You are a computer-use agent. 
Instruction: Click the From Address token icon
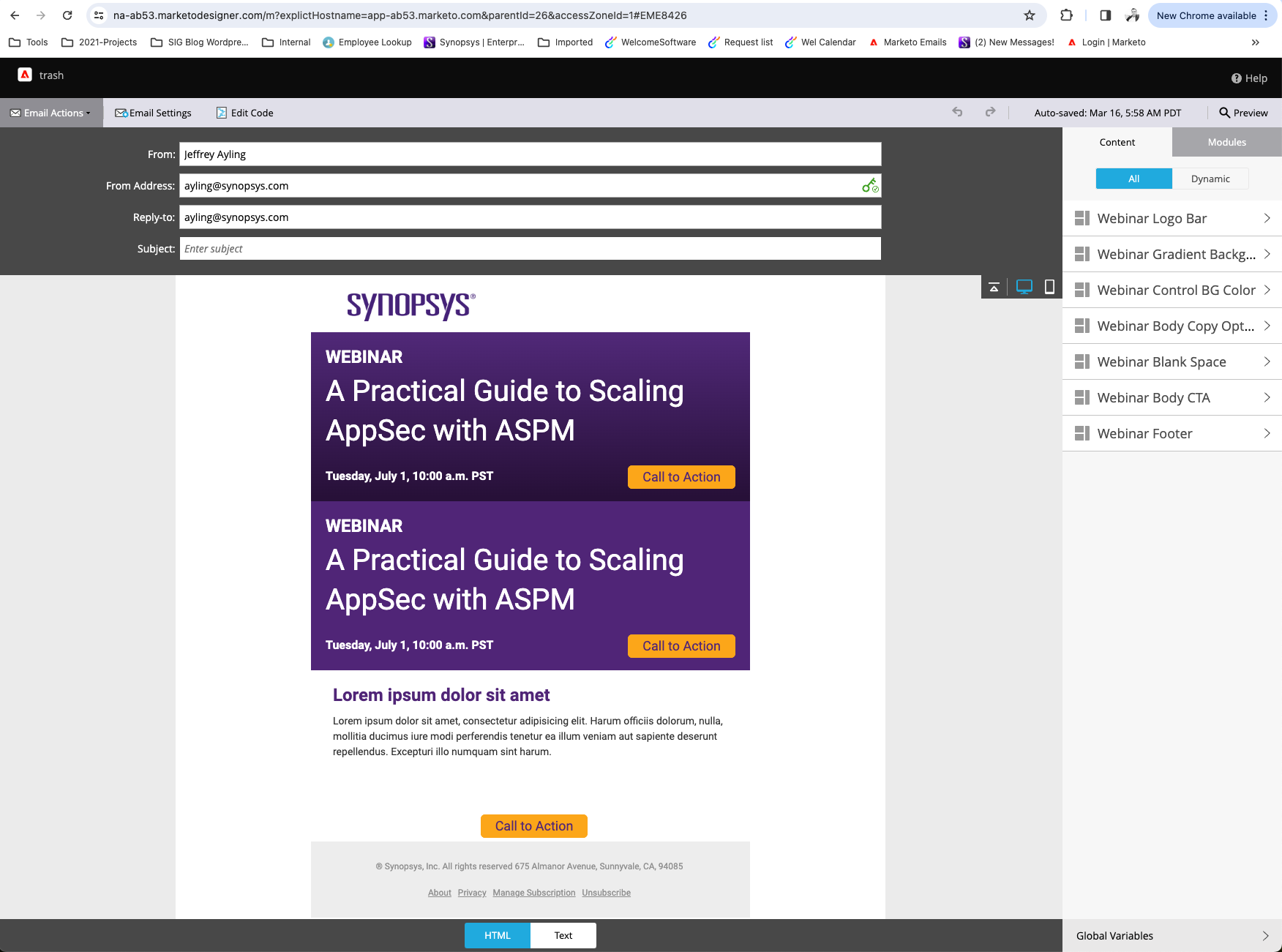click(869, 186)
